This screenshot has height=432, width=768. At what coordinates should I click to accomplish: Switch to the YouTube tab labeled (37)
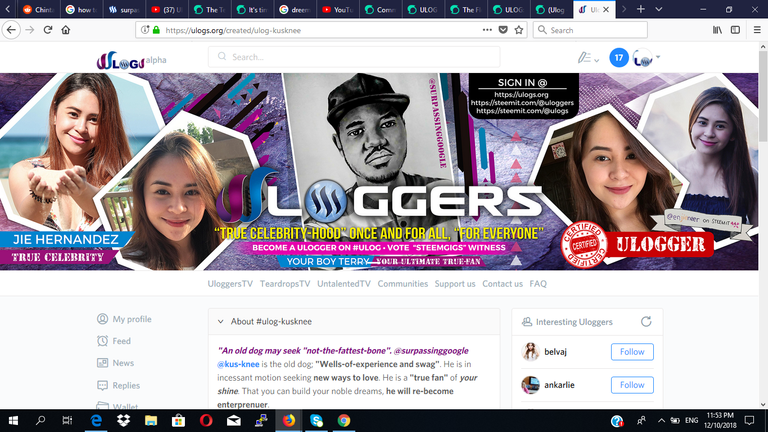167,9
